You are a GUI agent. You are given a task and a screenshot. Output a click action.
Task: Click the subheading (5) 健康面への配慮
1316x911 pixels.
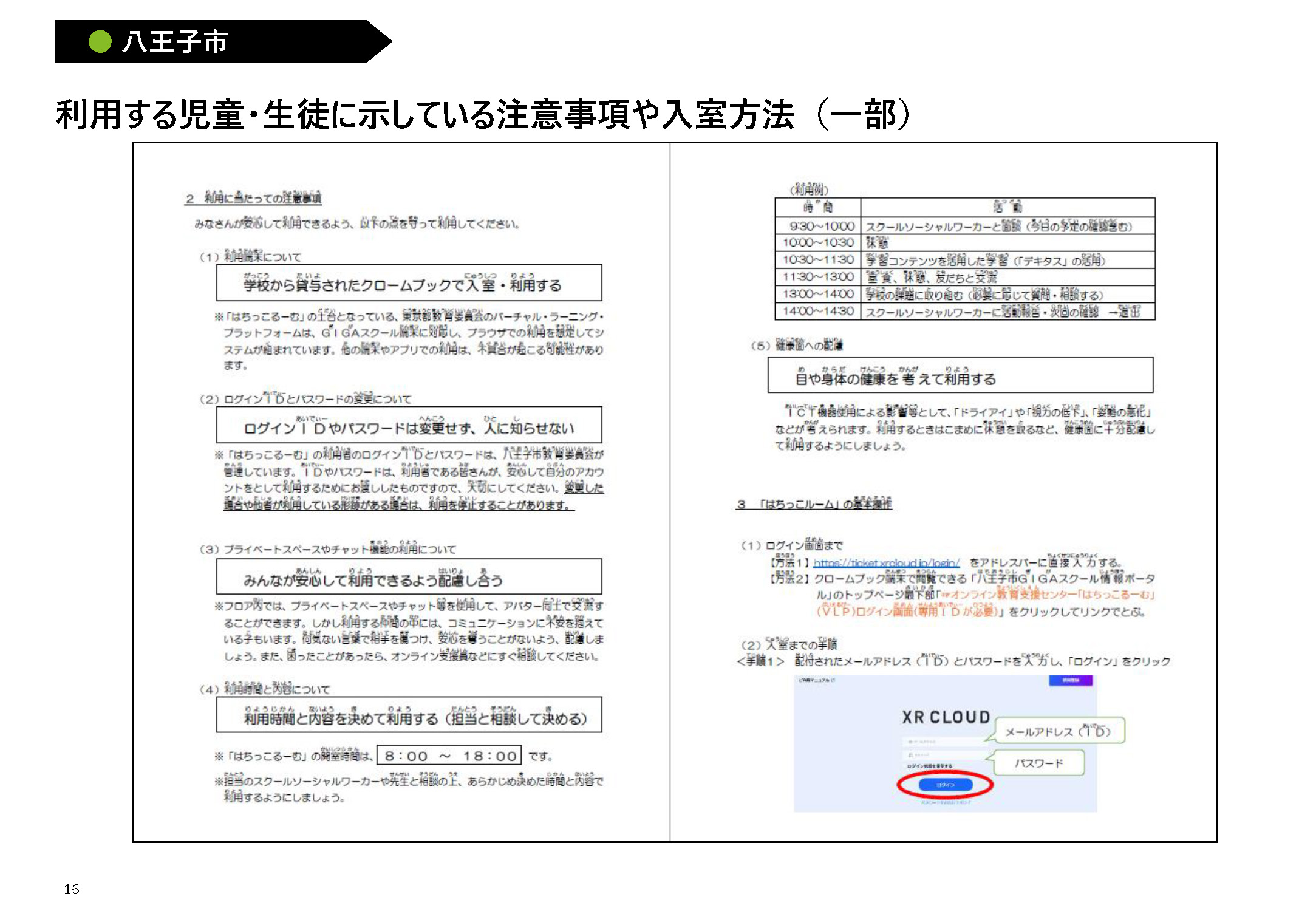pos(797,344)
